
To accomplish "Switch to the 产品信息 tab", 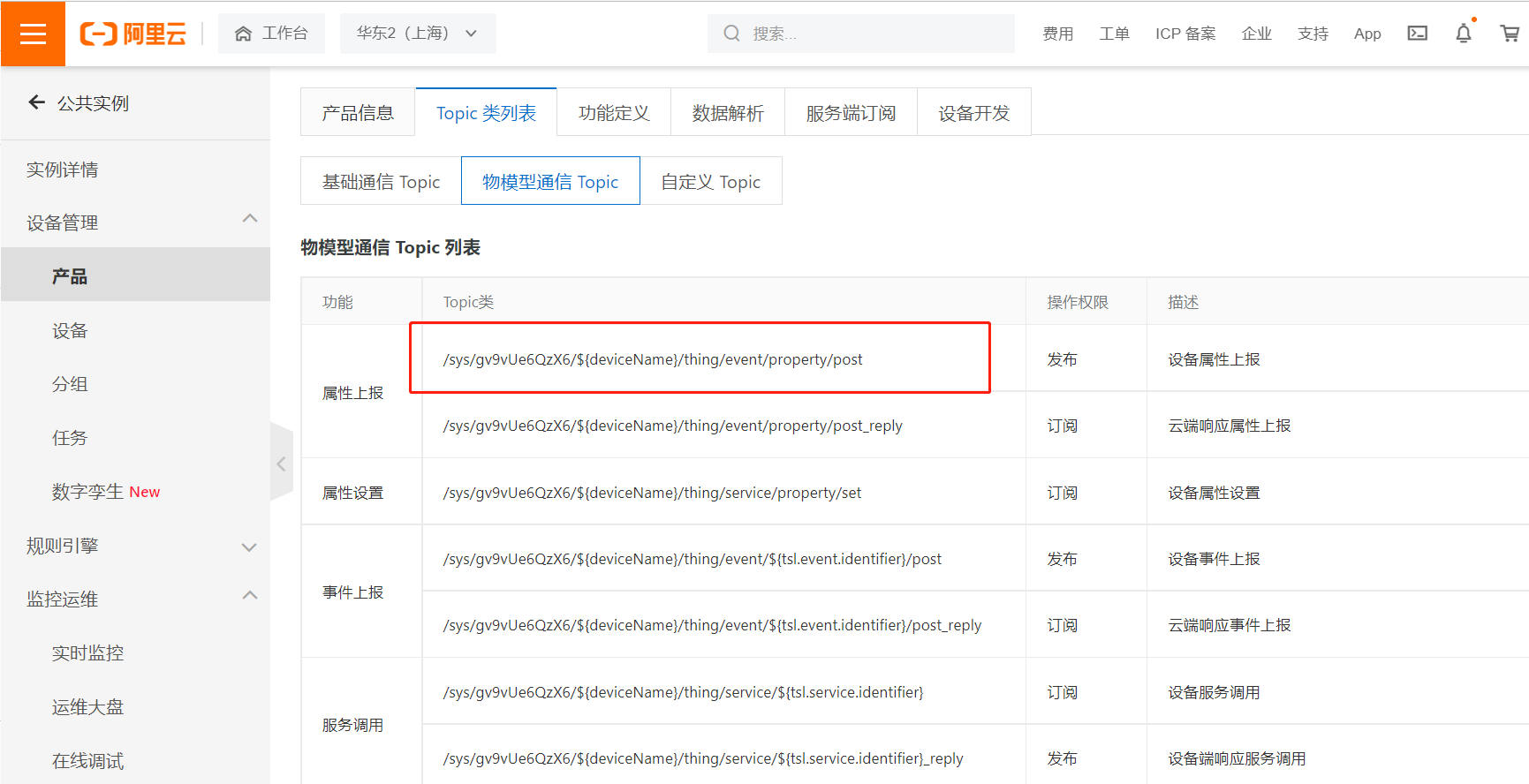I will [358, 112].
